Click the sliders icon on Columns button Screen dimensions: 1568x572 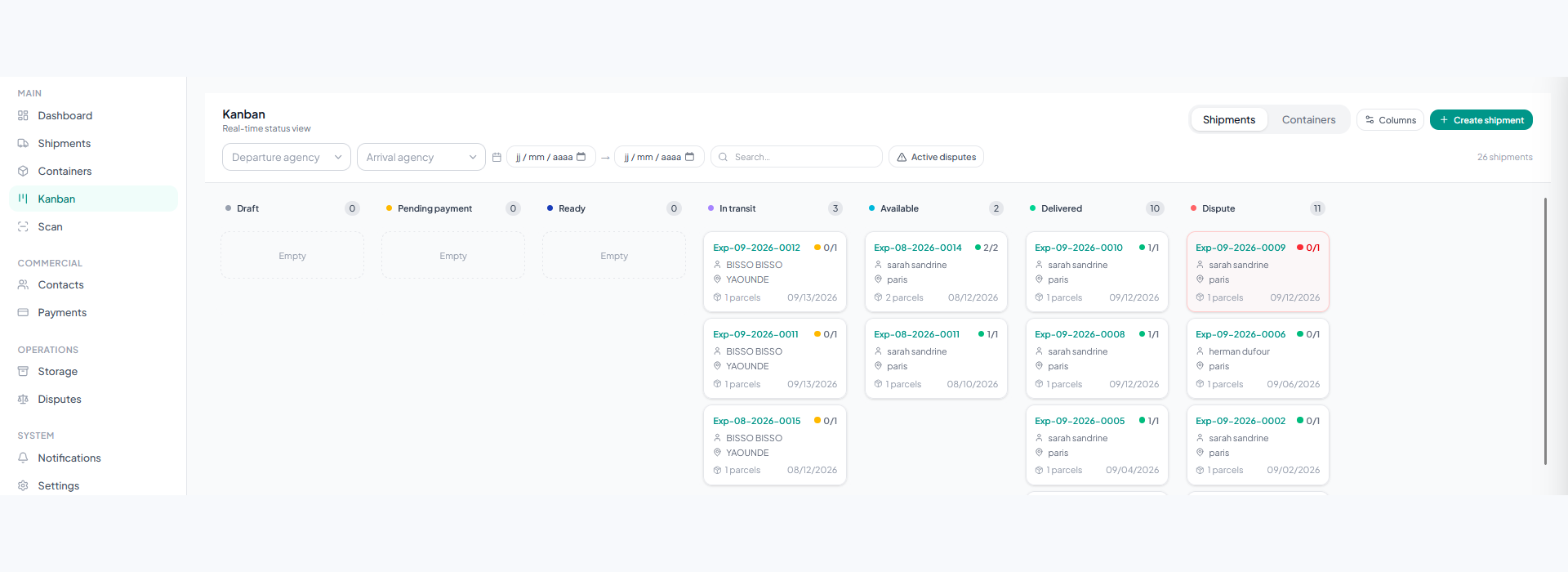(1370, 119)
